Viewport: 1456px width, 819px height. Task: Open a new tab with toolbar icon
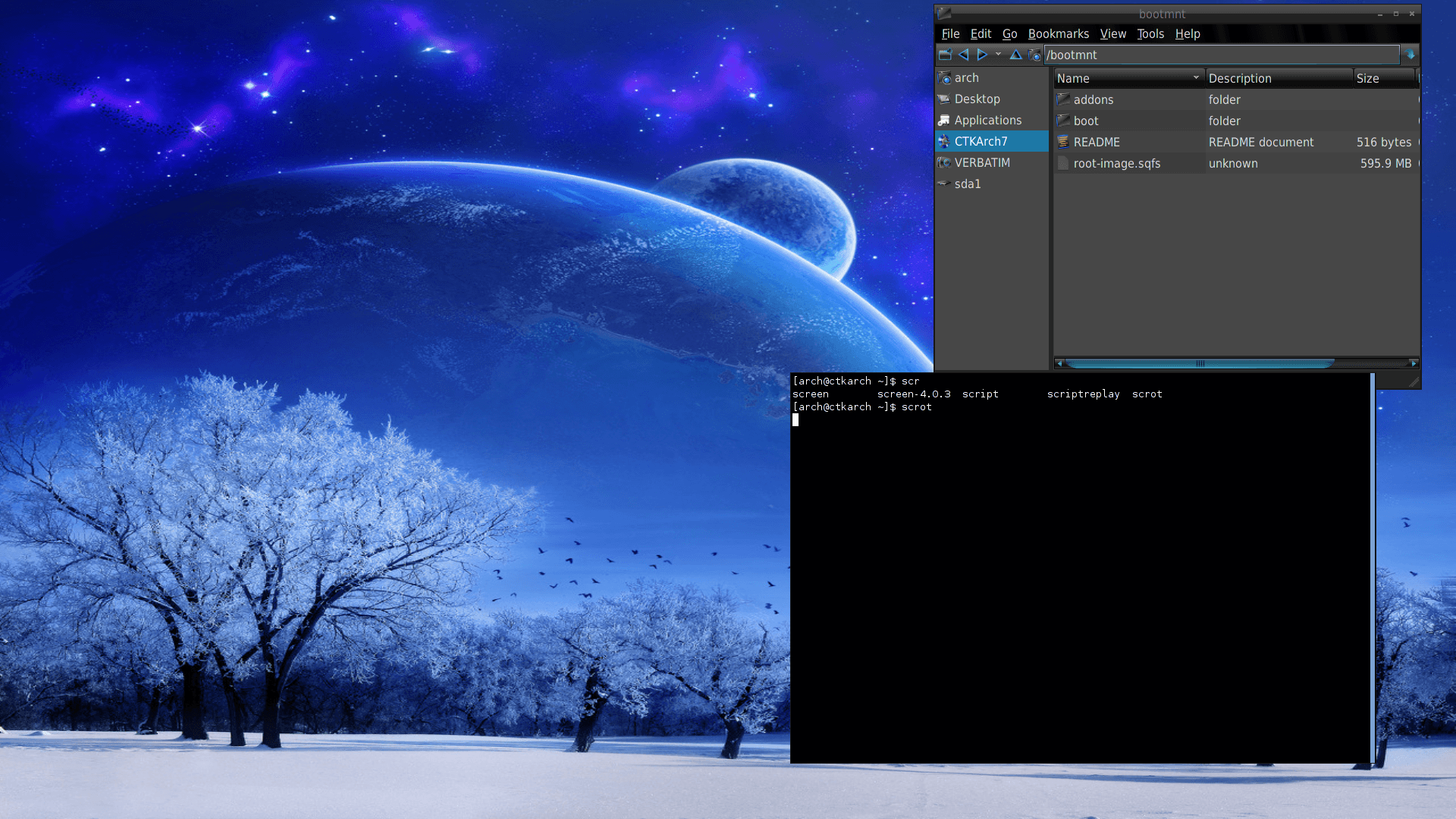[x=945, y=55]
